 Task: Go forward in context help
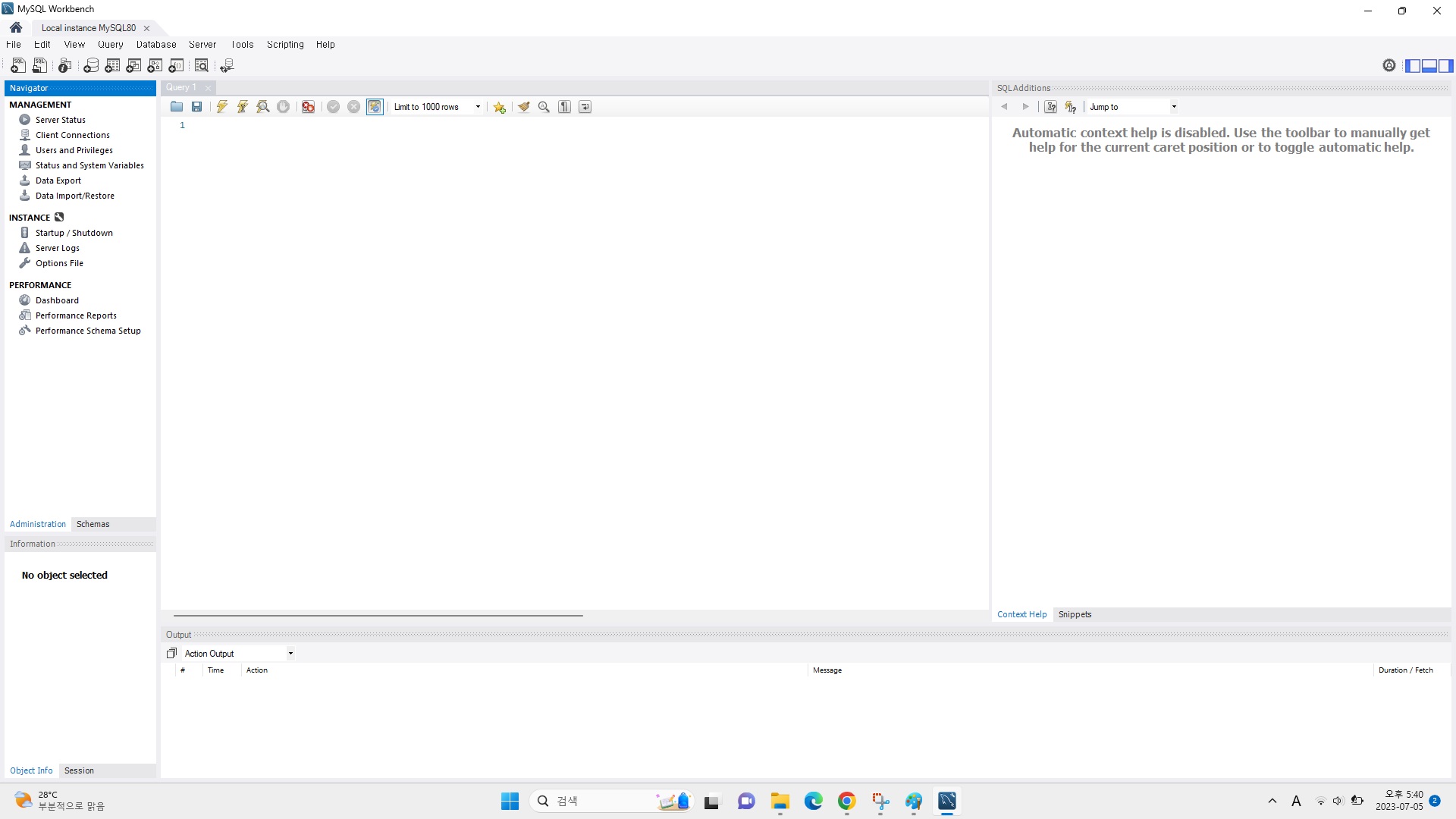tap(1025, 107)
